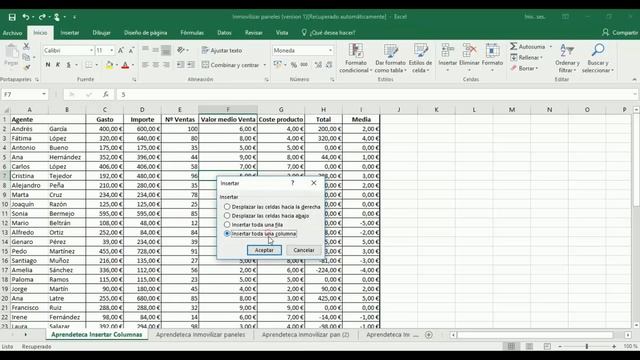This screenshot has height=360, width=640.
Task: Toggle italic (K) formatting
Action: [58, 65]
